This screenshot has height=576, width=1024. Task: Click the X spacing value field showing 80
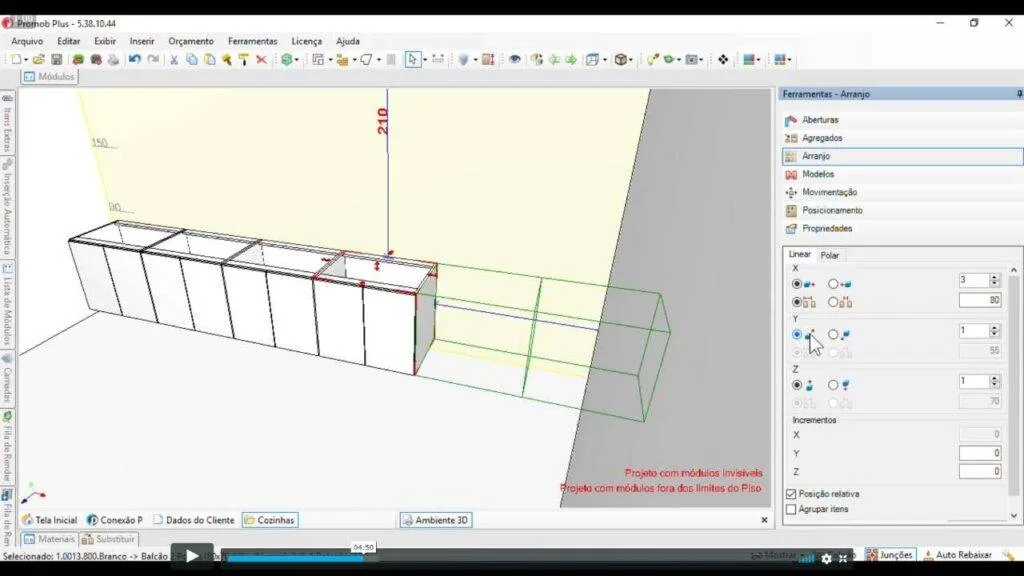[x=980, y=300]
